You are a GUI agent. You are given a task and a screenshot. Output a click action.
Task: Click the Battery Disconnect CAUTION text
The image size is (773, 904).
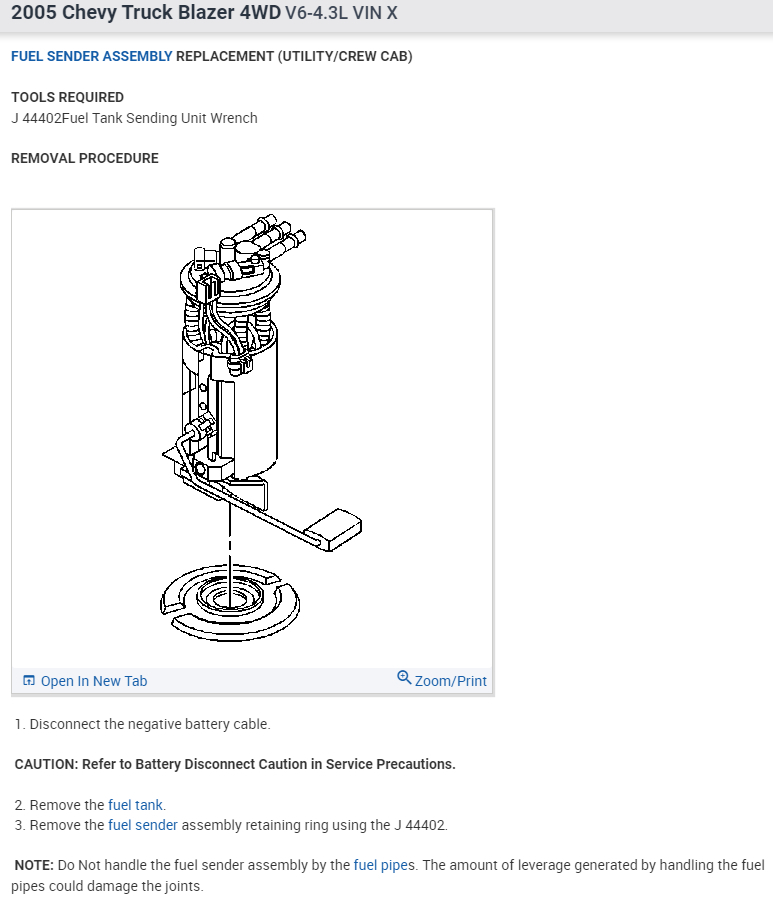click(x=235, y=764)
